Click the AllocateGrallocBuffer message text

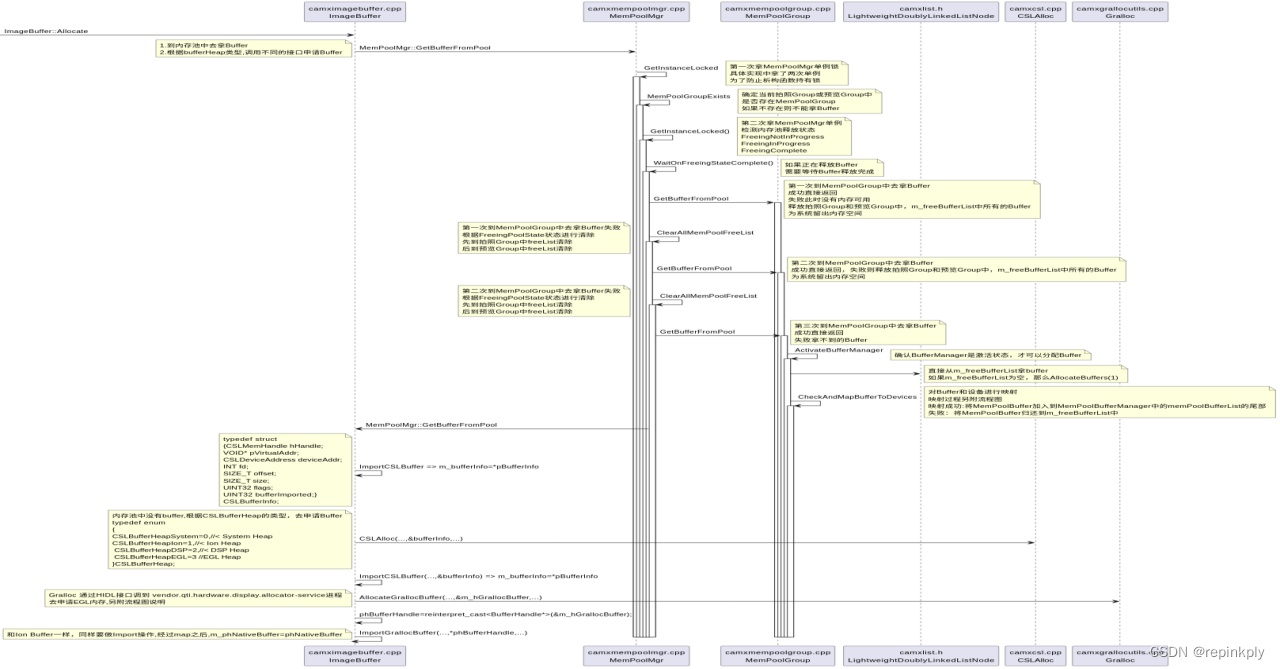450,596
